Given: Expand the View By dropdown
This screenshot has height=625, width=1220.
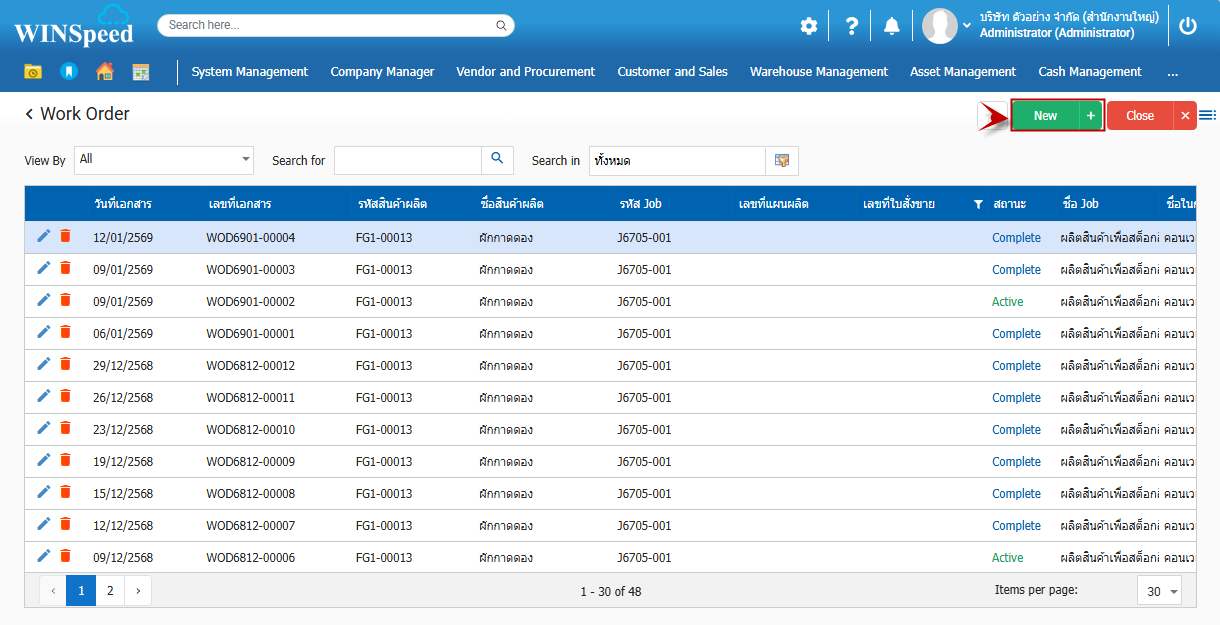Looking at the screenshot, I should tap(246, 160).
